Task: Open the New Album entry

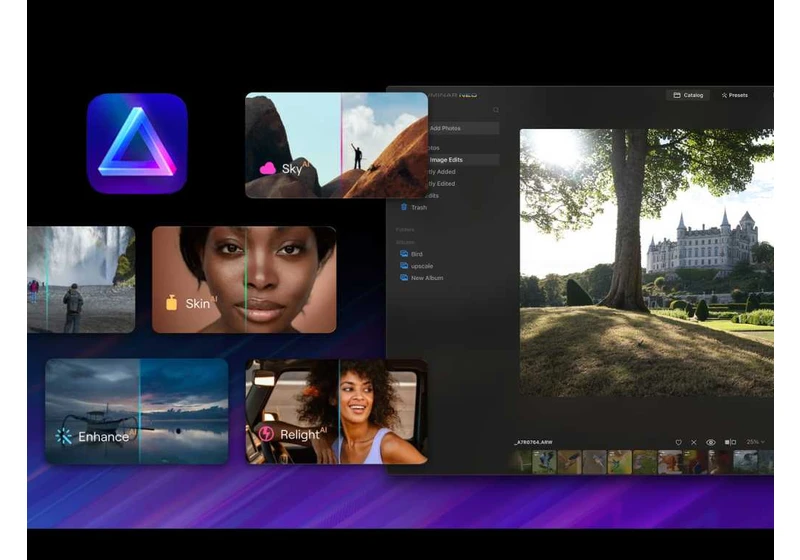Action: coord(427,278)
